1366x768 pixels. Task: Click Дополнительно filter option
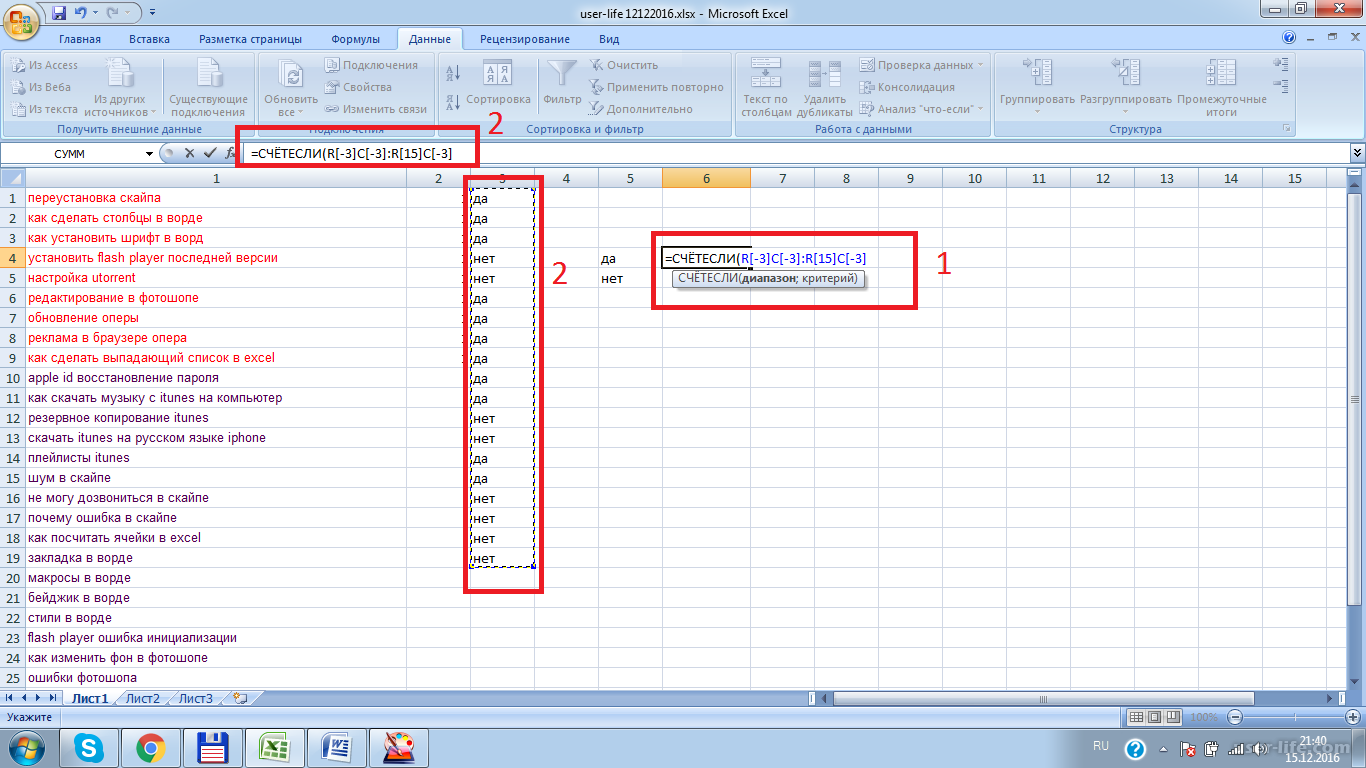641,109
